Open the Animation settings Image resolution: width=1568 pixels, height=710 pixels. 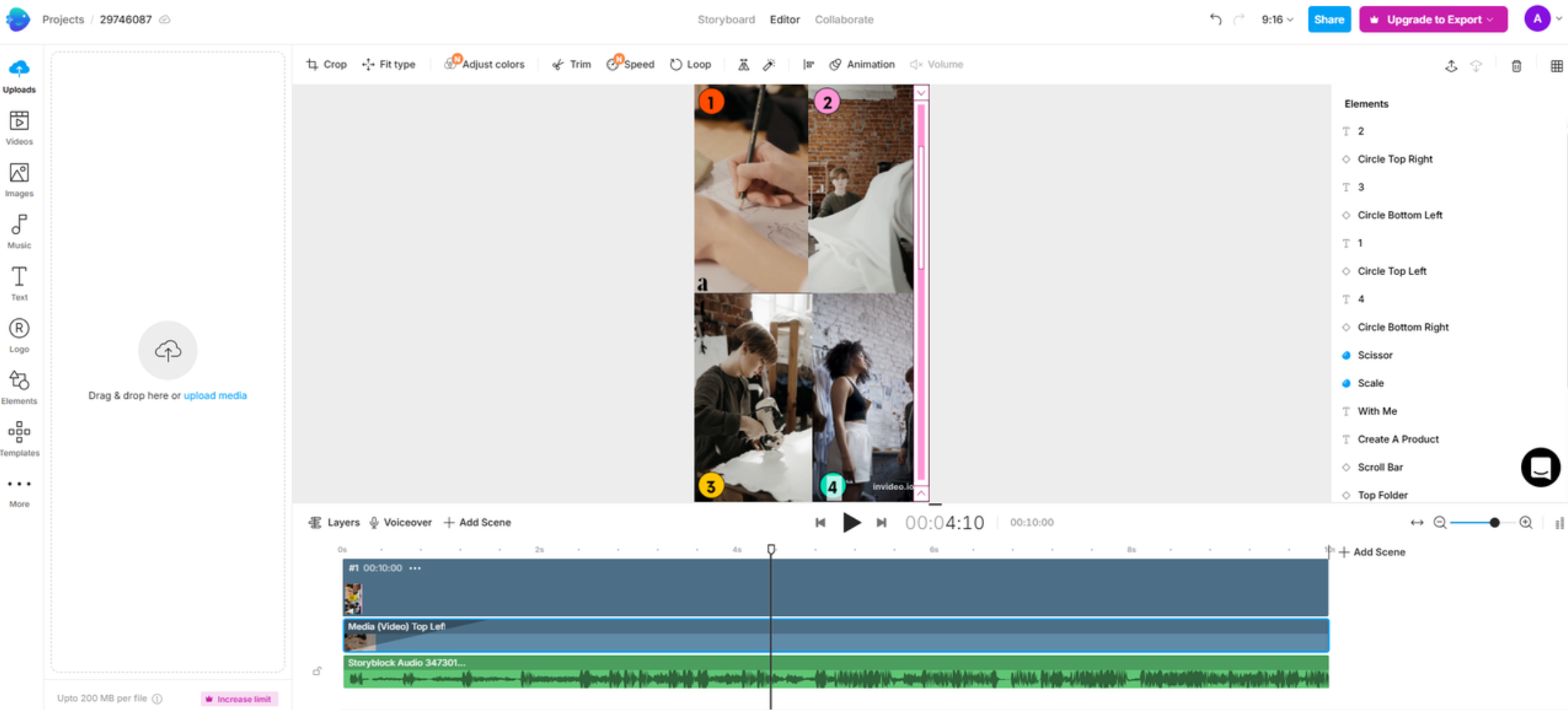862,65
